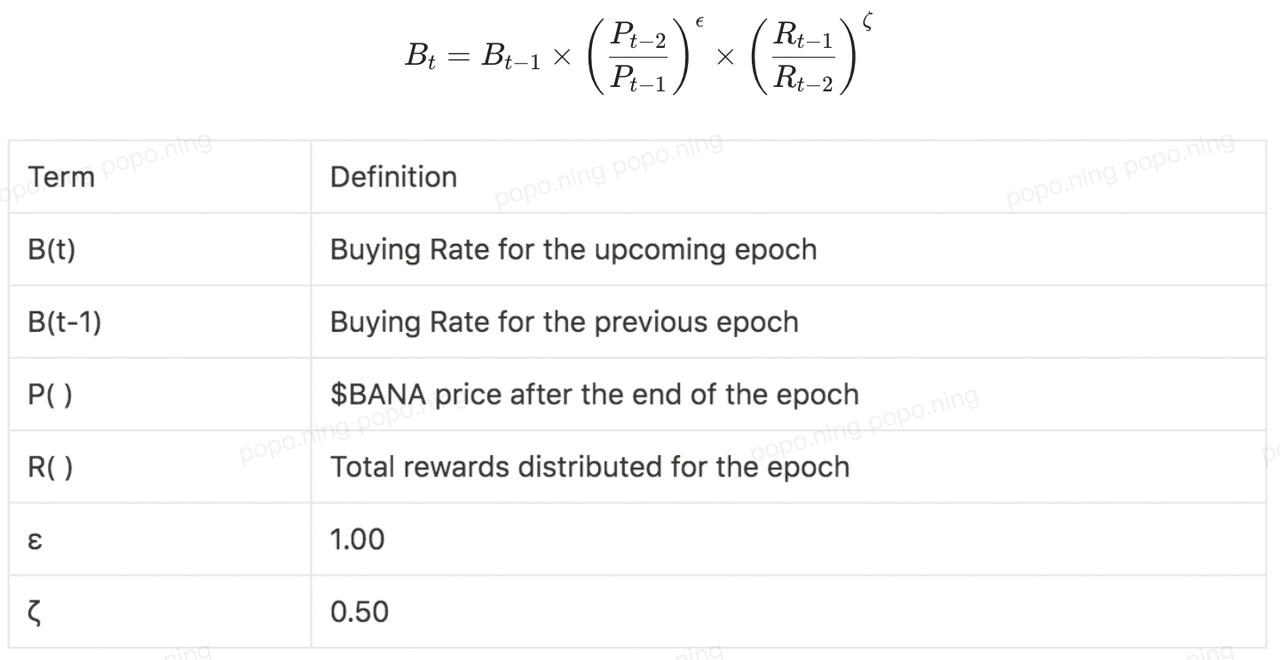Click the R( ) term cell
This screenshot has width=1280, height=660.
pos(160,467)
